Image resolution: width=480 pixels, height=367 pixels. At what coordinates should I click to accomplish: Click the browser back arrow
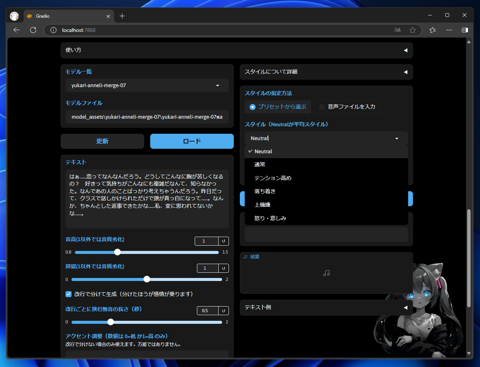click(16, 30)
